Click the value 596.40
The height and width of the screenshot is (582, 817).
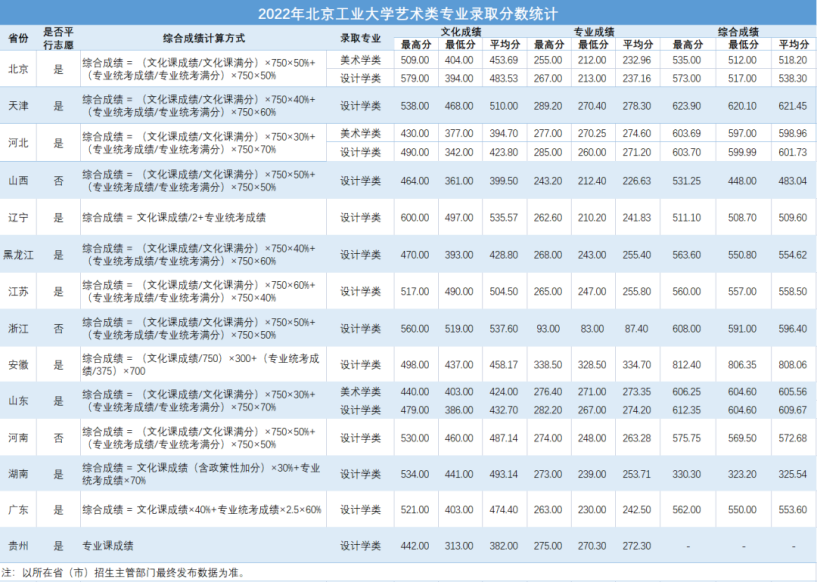pyautogui.click(x=793, y=329)
